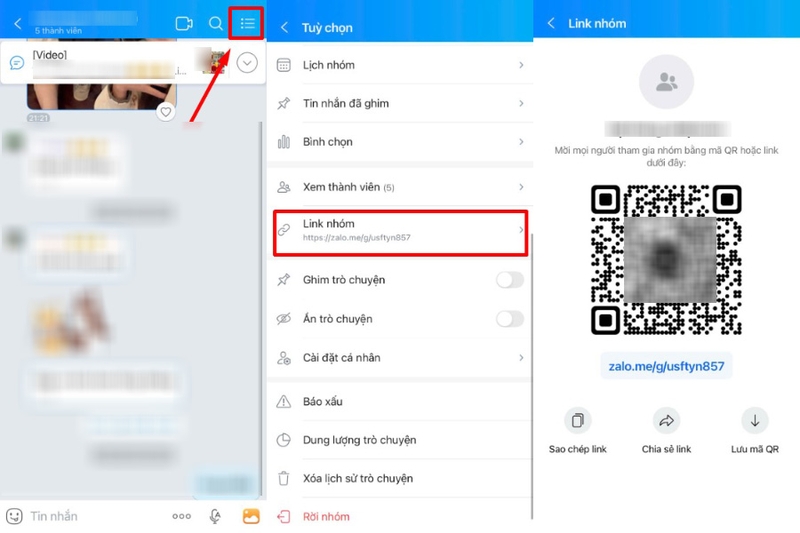Open the image gallery picker icon
Image resolution: width=800 pixels, height=533 pixels.
pyautogui.click(x=251, y=516)
